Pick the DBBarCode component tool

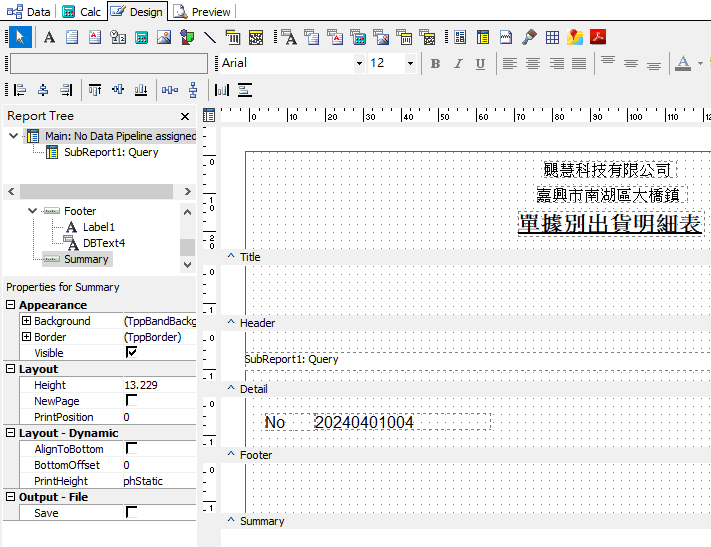click(404, 37)
